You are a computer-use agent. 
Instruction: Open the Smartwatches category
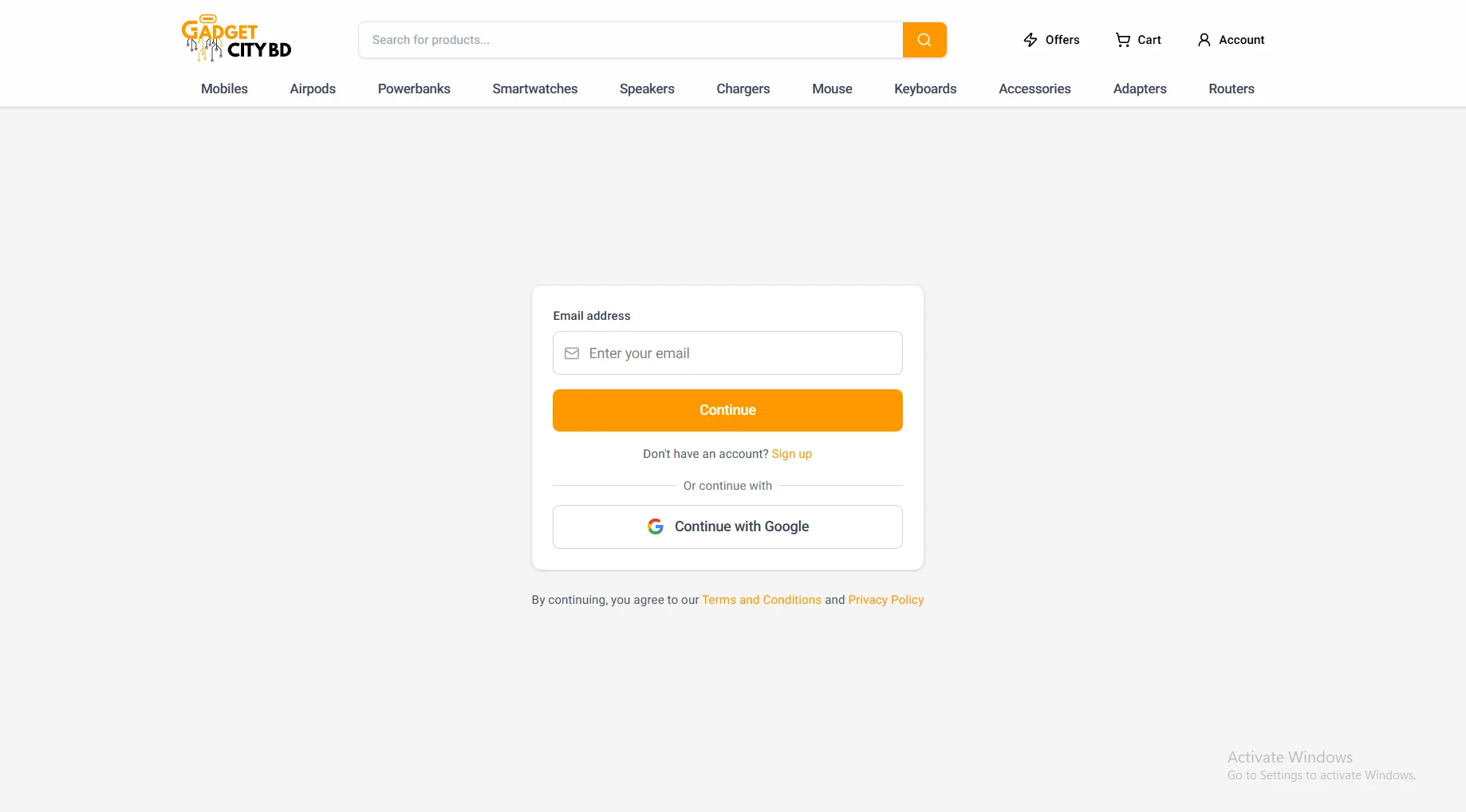pos(534,89)
